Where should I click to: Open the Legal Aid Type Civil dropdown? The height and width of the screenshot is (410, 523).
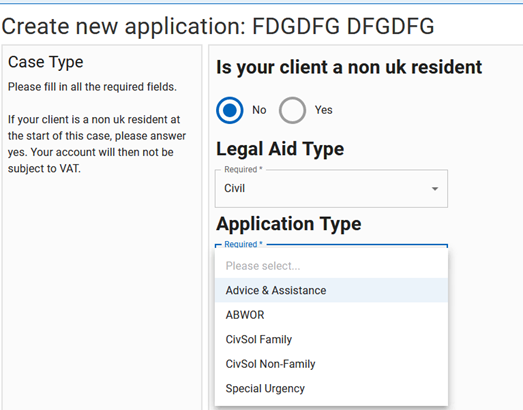[331, 188]
